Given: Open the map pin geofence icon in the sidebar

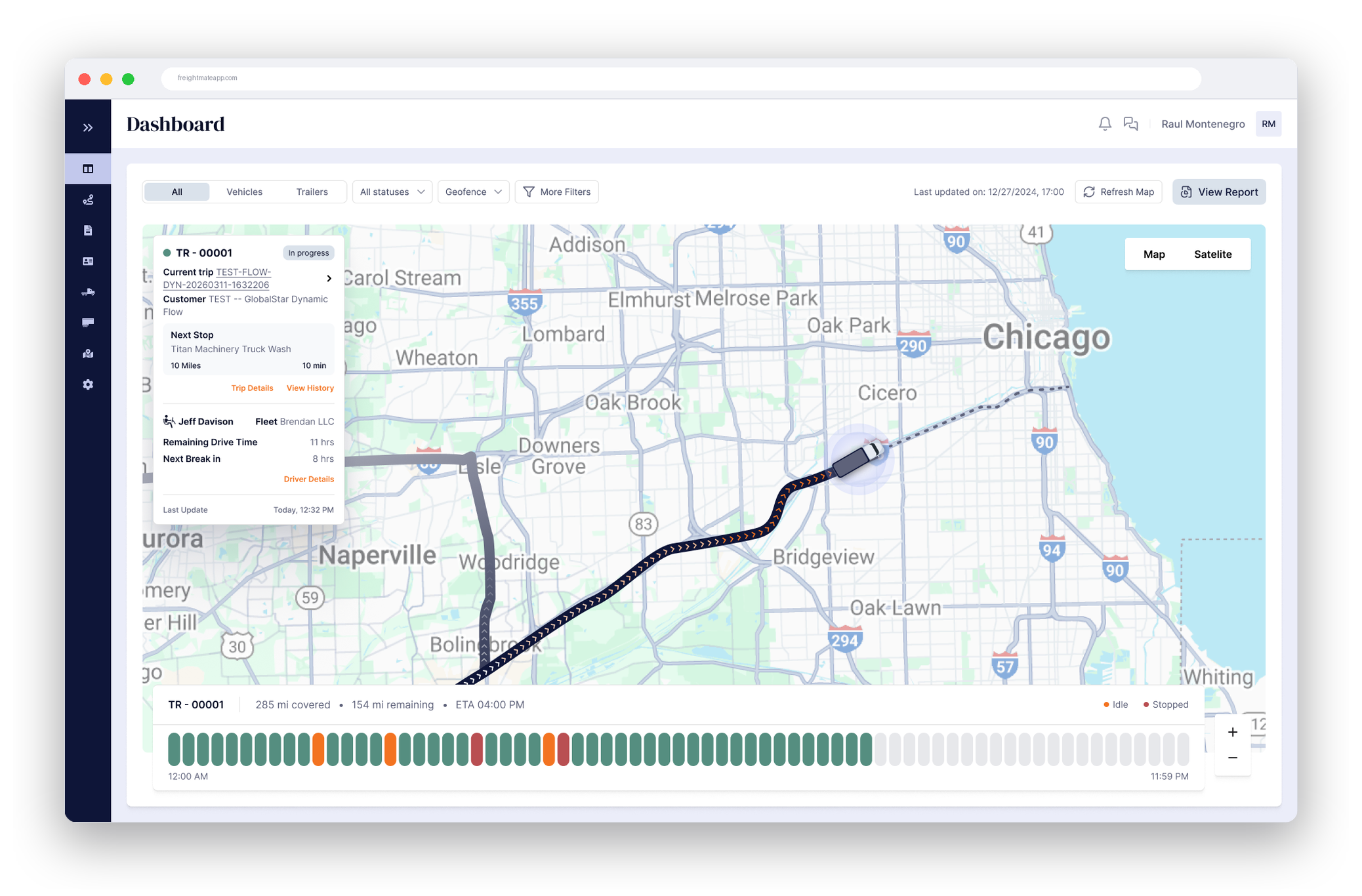Looking at the screenshot, I should tap(88, 354).
